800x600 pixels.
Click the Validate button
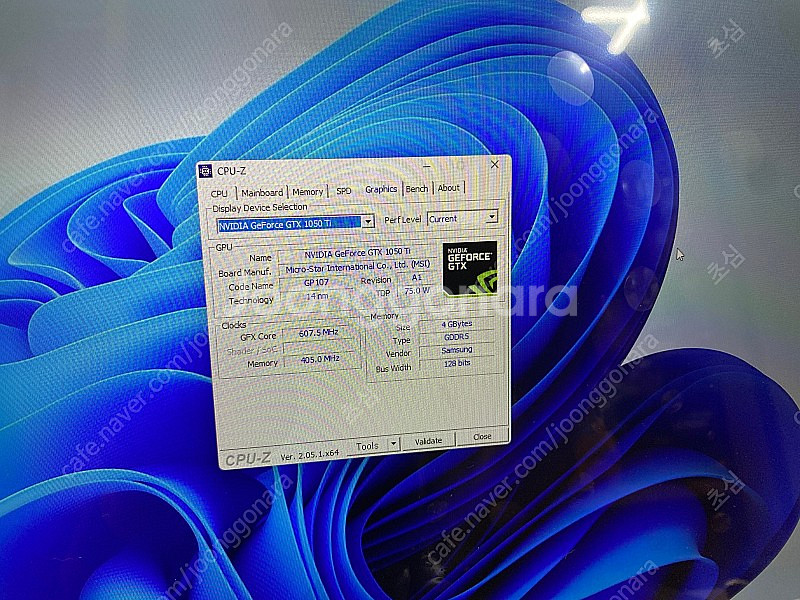click(428, 441)
